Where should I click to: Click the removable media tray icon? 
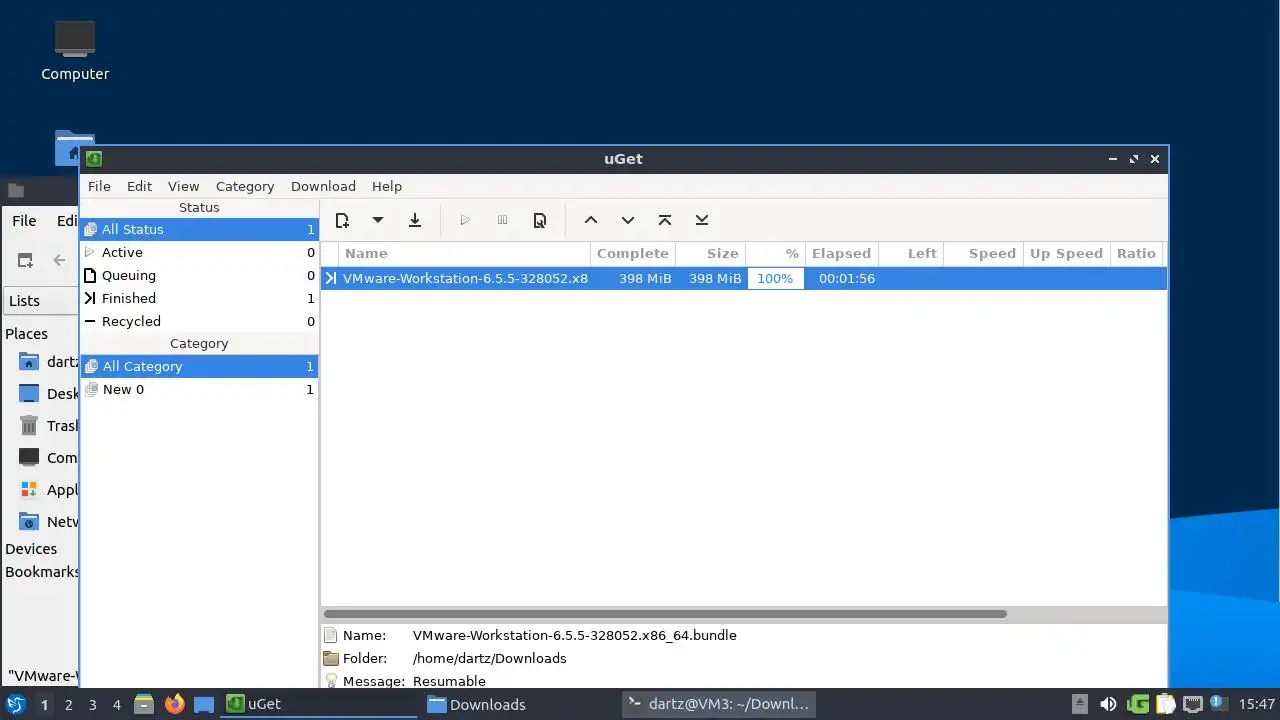(x=1079, y=704)
